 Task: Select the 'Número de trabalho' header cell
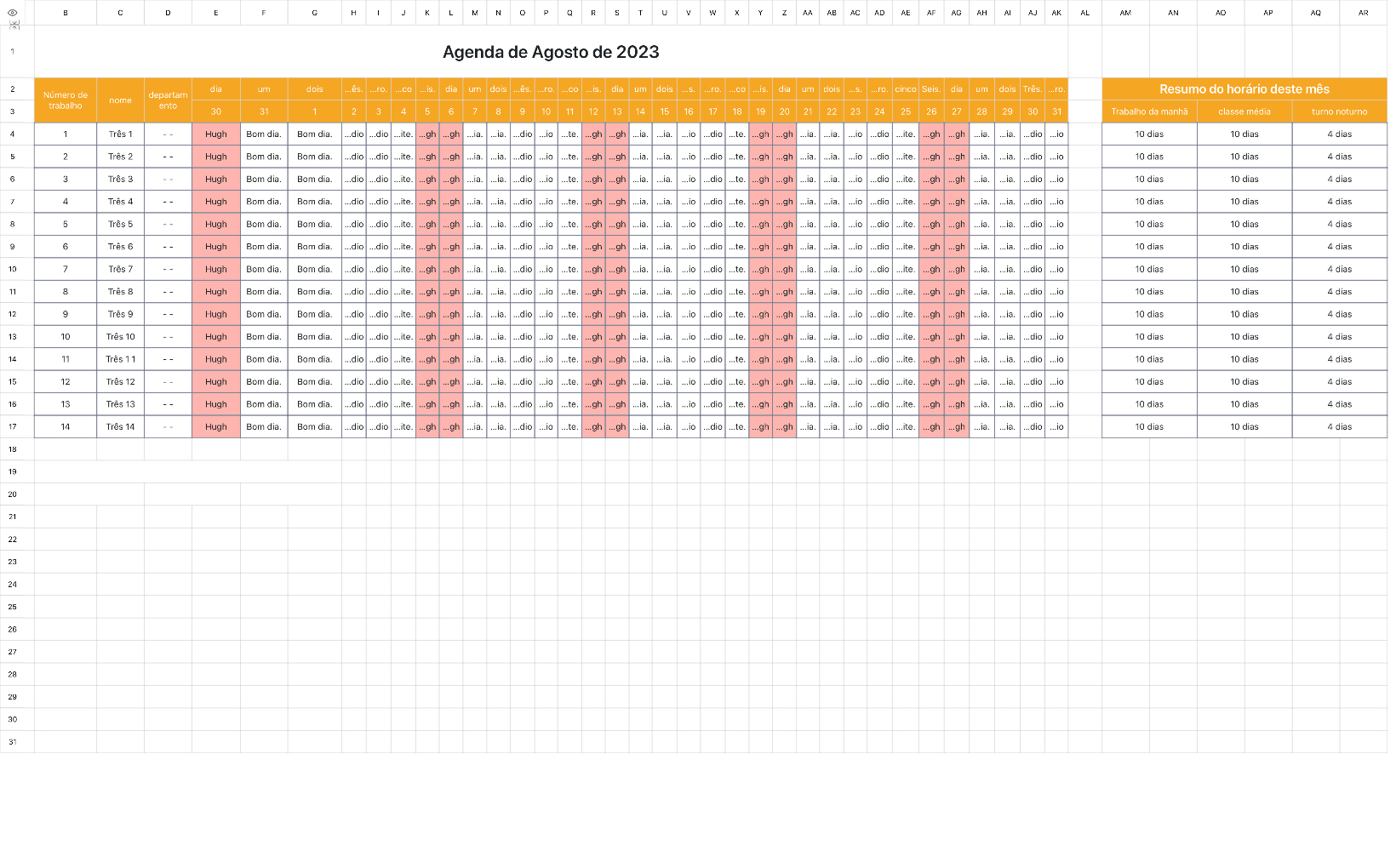[x=66, y=100]
